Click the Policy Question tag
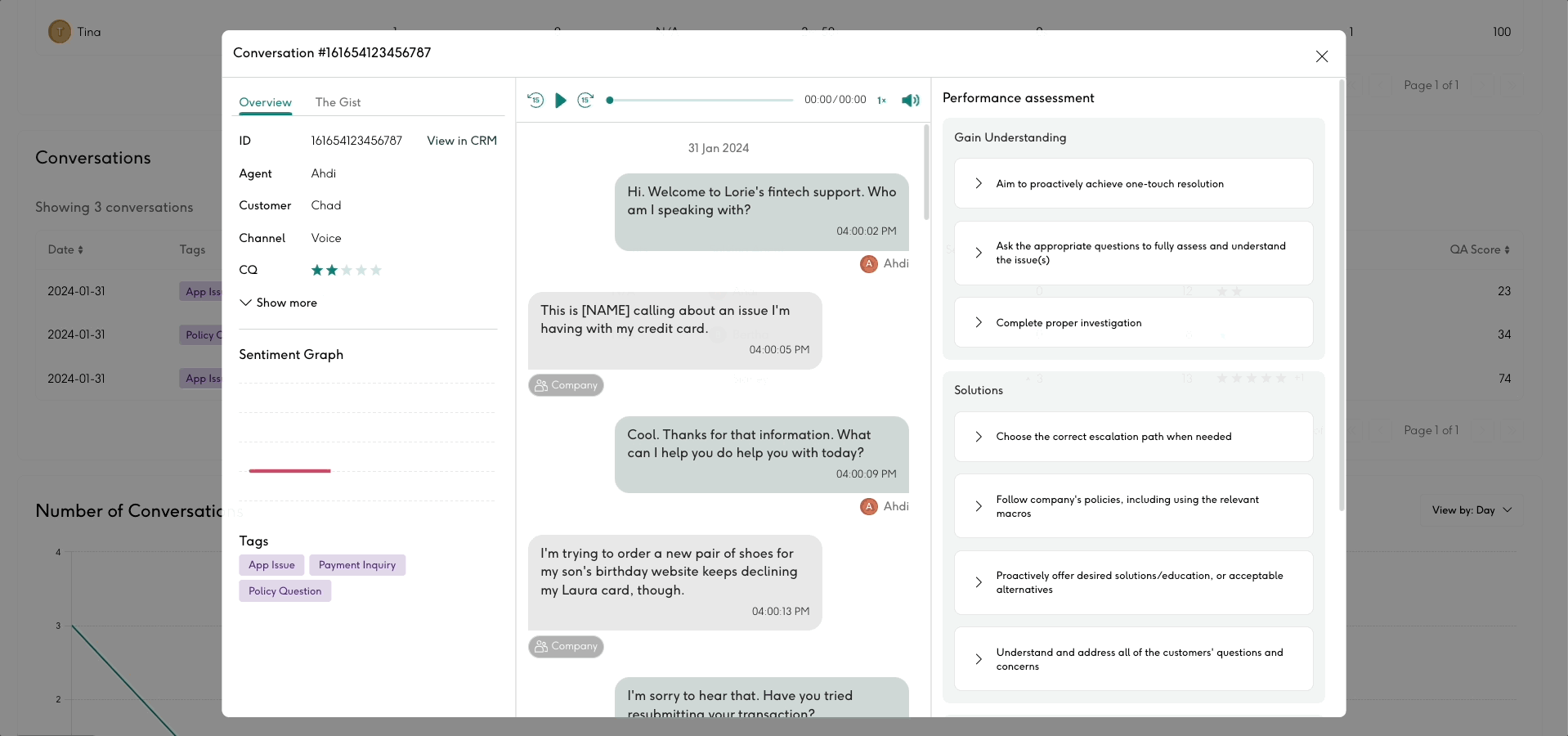The width and height of the screenshot is (1568, 736). (x=284, y=591)
